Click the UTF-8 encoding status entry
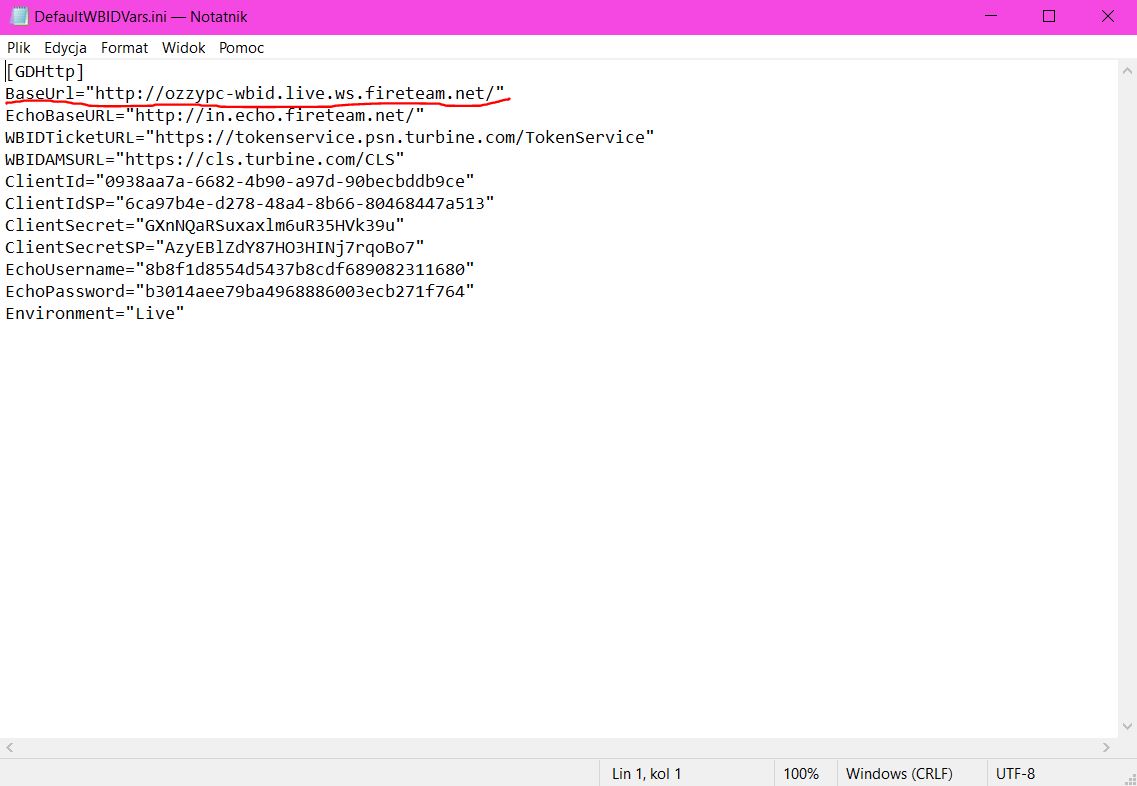 1015,774
